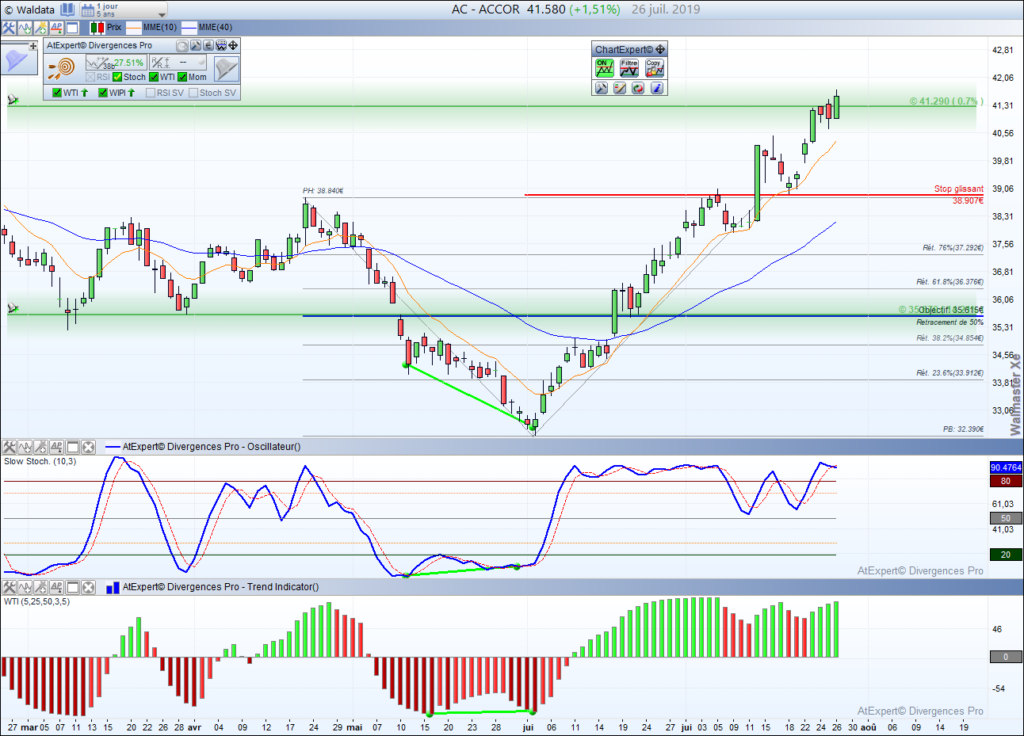Click the 'e' icon in Divergences Pro header

point(208,46)
